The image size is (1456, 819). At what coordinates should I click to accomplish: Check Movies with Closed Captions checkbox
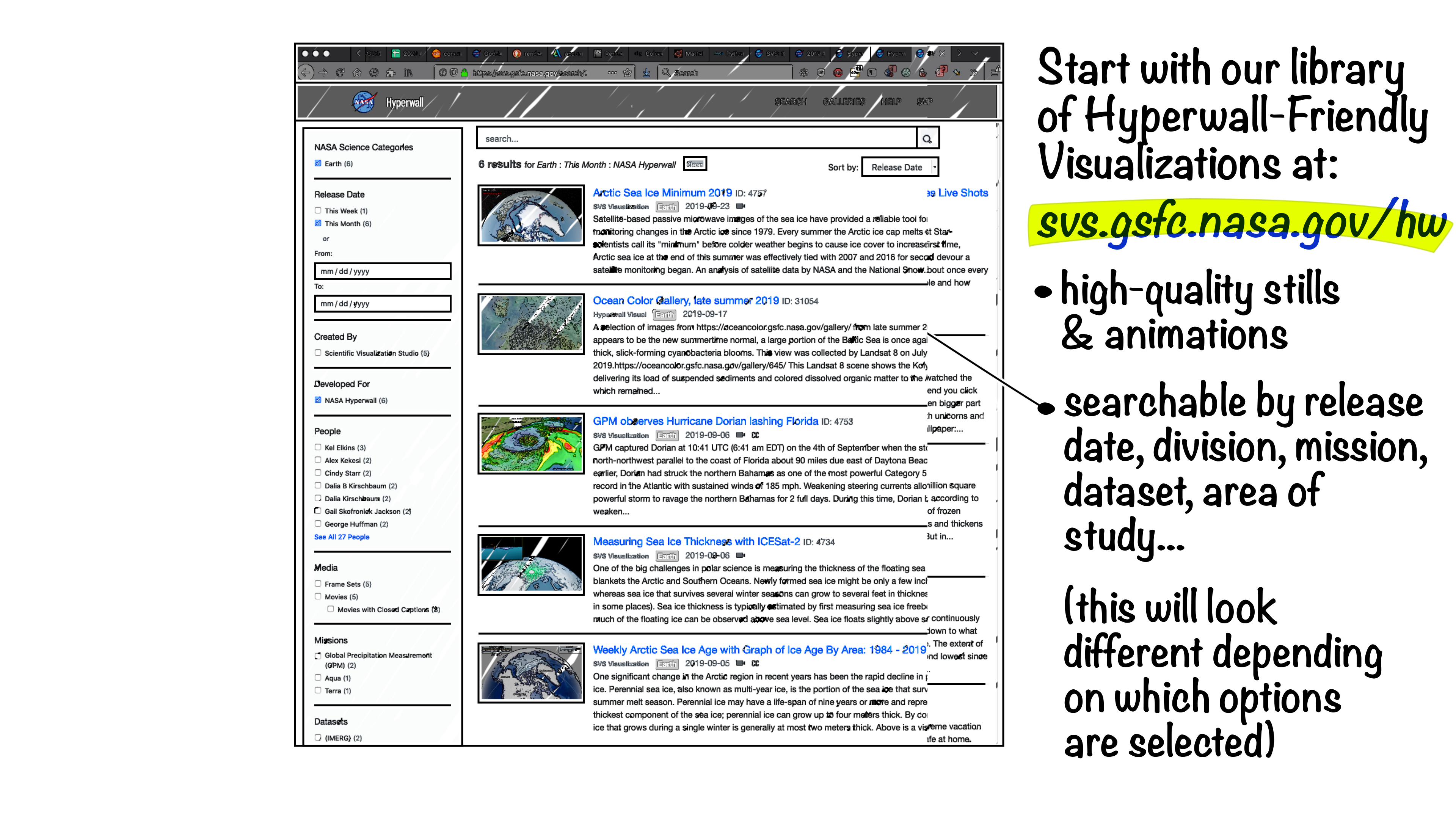pyautogui.click(x=330, y=609)
